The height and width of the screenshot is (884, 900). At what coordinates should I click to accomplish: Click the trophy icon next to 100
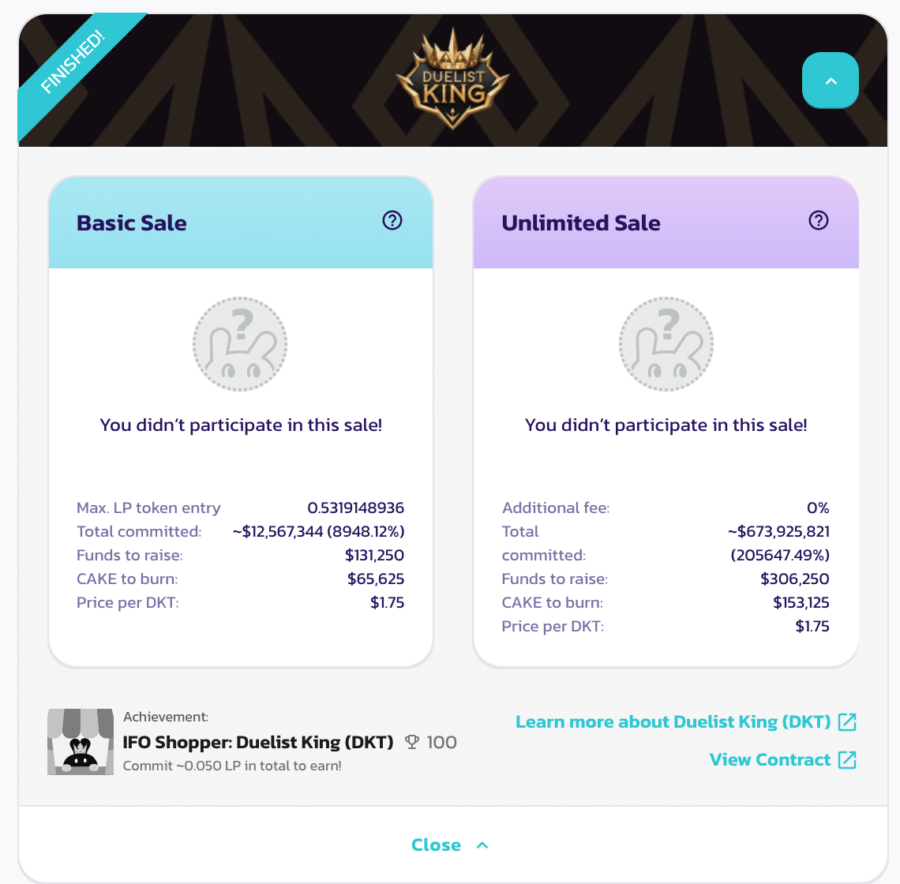pos(412,742)
